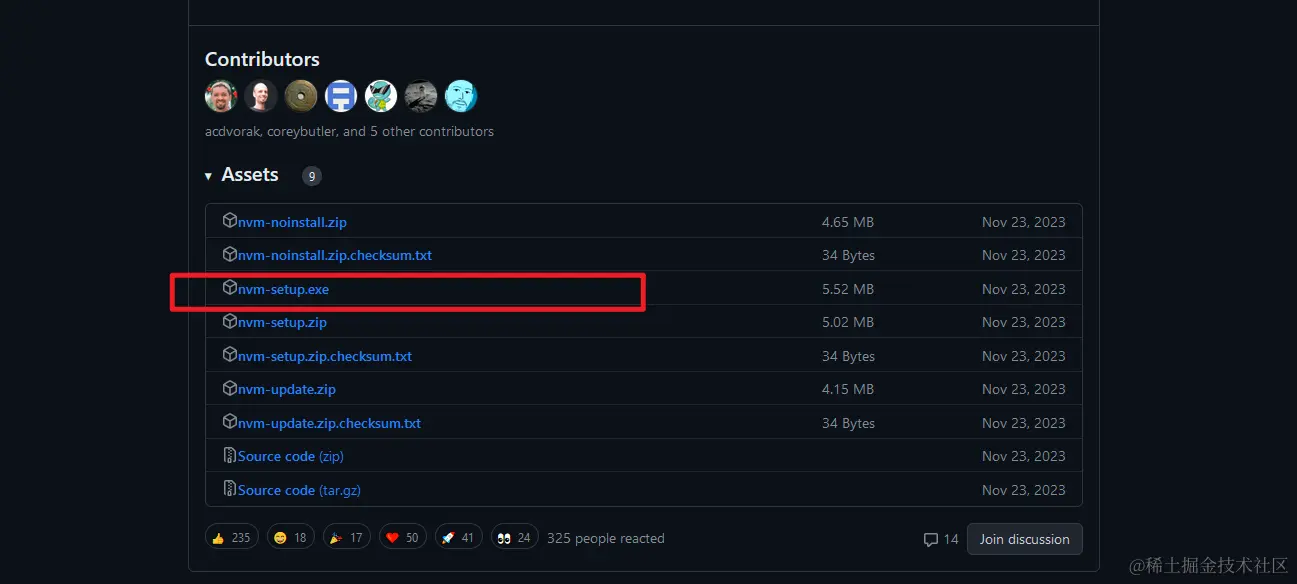This screenshot has width=1297, height=584.
Task: Click file-zip icon beside Source code (zip)
Action: [230, 455]
